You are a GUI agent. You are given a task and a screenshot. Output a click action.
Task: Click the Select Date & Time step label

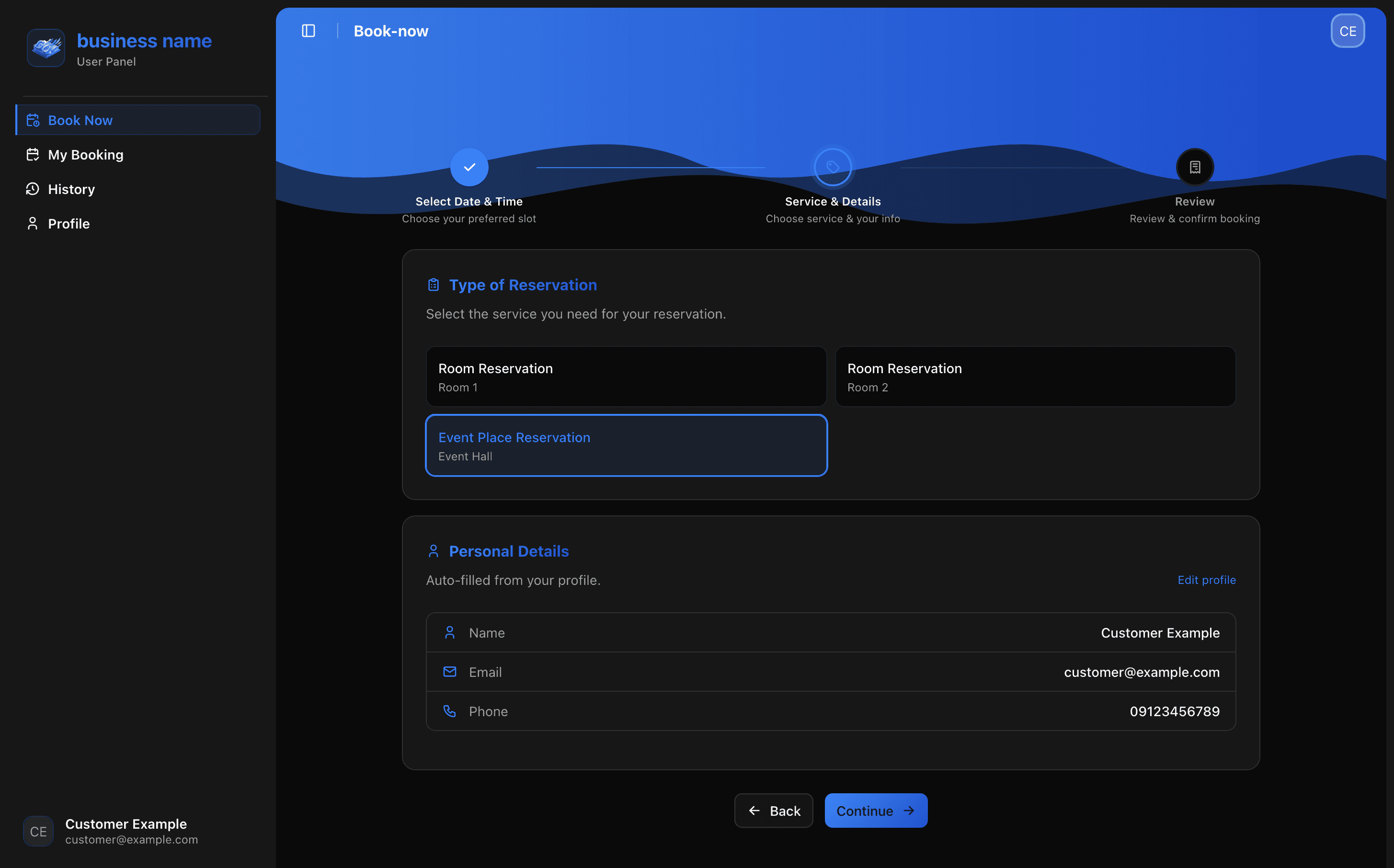pos(469,202)
